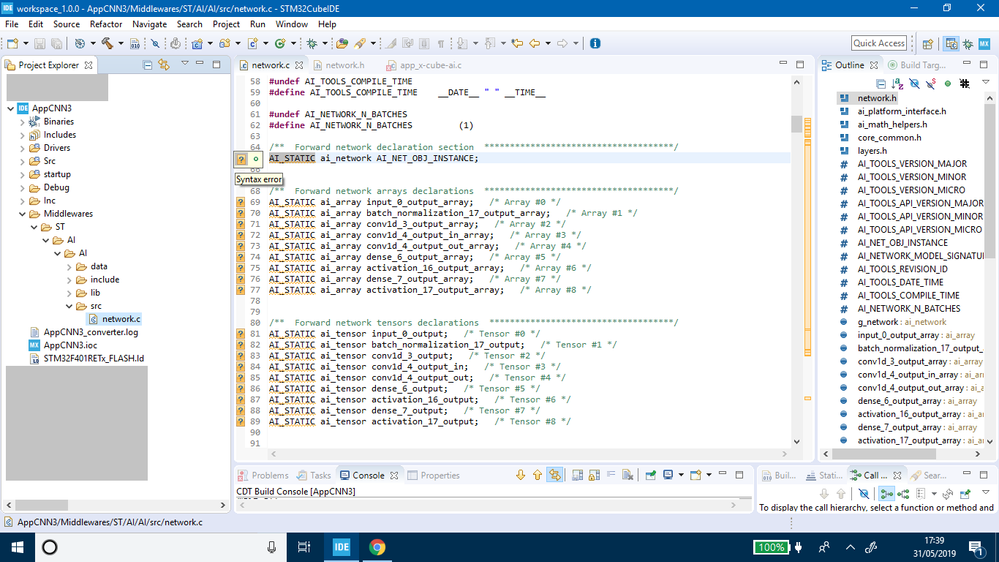
Task: Expand the data folder
Action: (69, 267)
